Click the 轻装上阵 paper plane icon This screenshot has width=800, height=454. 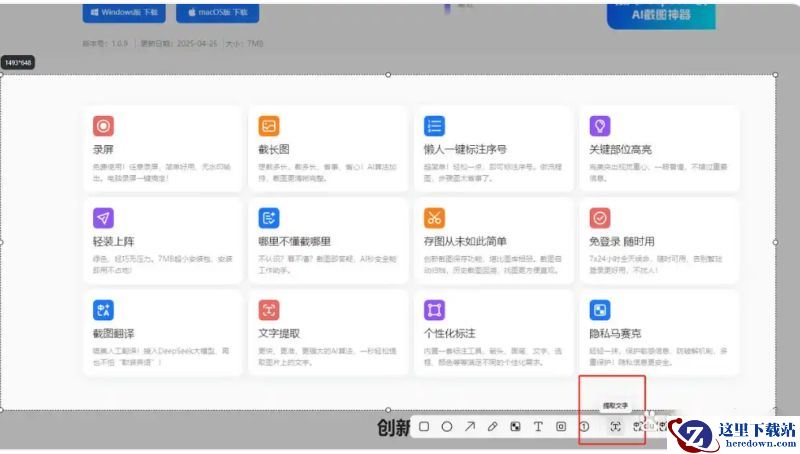[104, 218]
